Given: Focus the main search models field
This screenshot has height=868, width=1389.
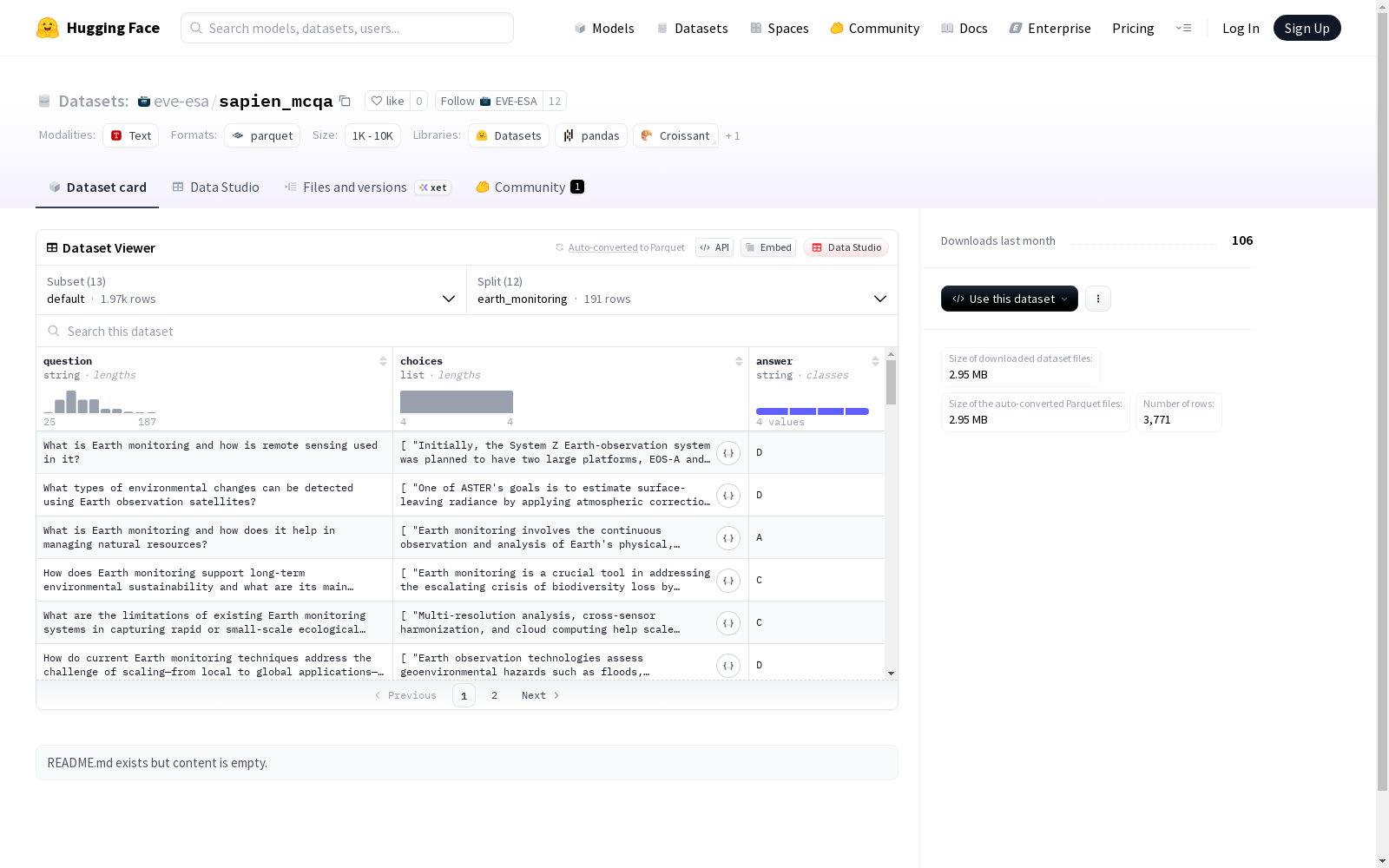Looking at the screenshot, I should tap(347, 28).
